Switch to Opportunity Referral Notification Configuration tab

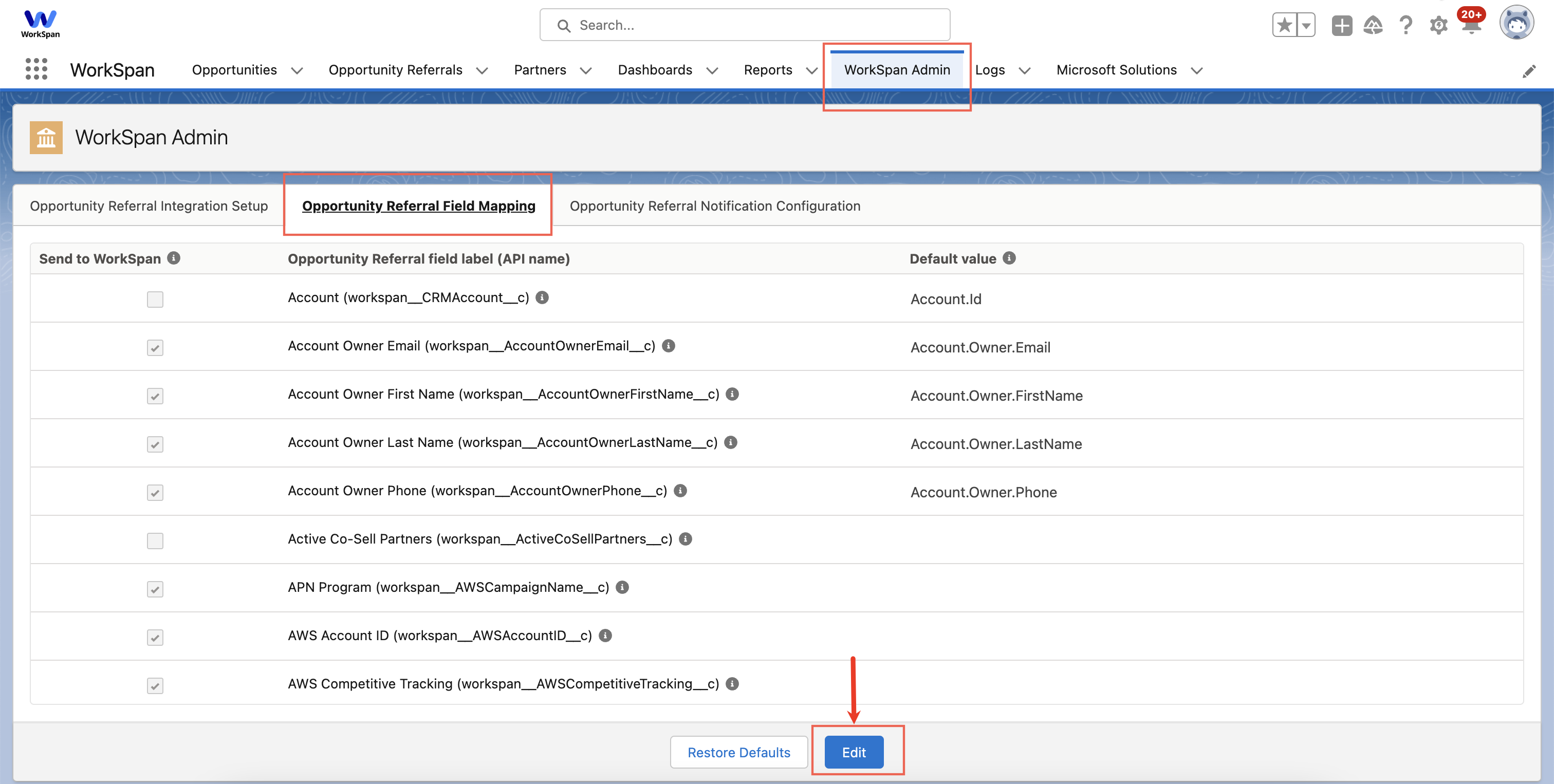(x=715, y=206)
